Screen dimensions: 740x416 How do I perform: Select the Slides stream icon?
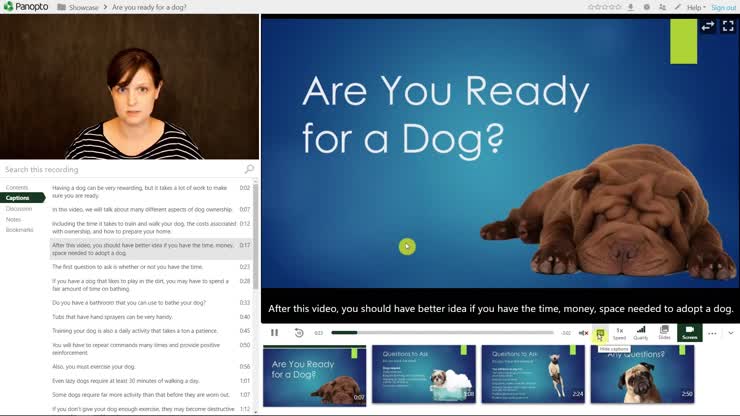point(664,333)
